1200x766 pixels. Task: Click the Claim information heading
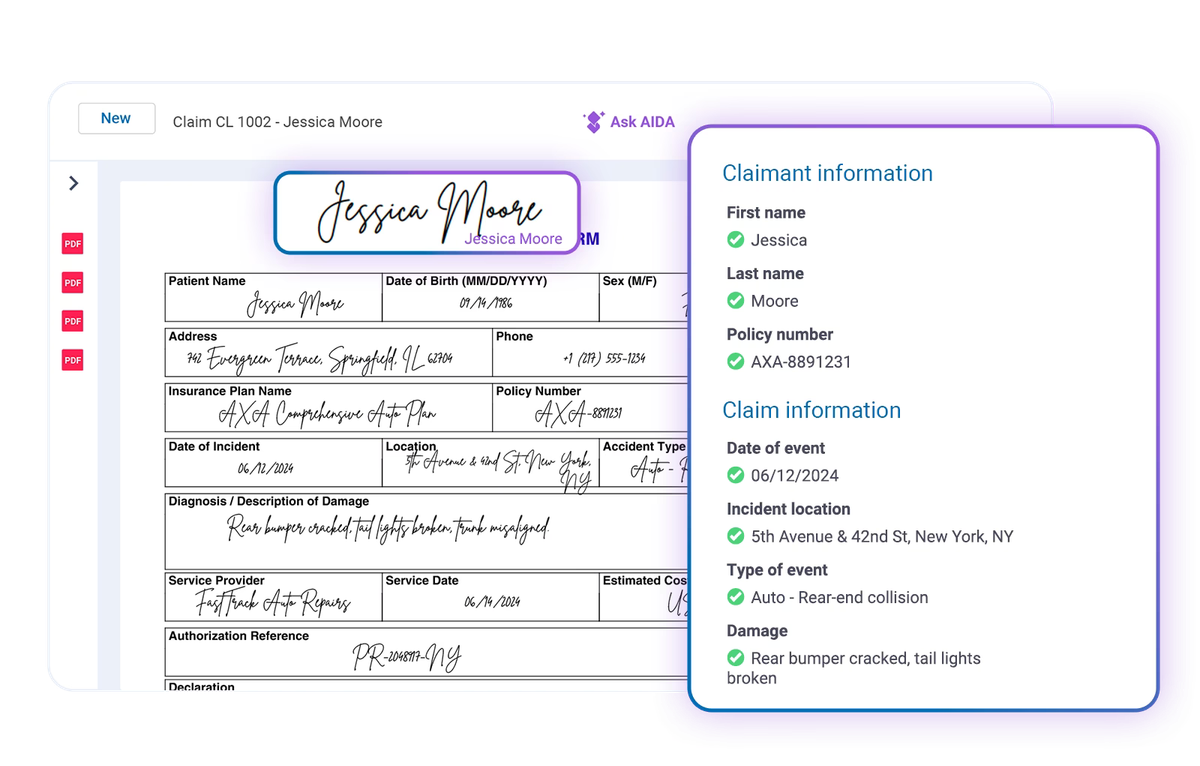click(811, 410)
